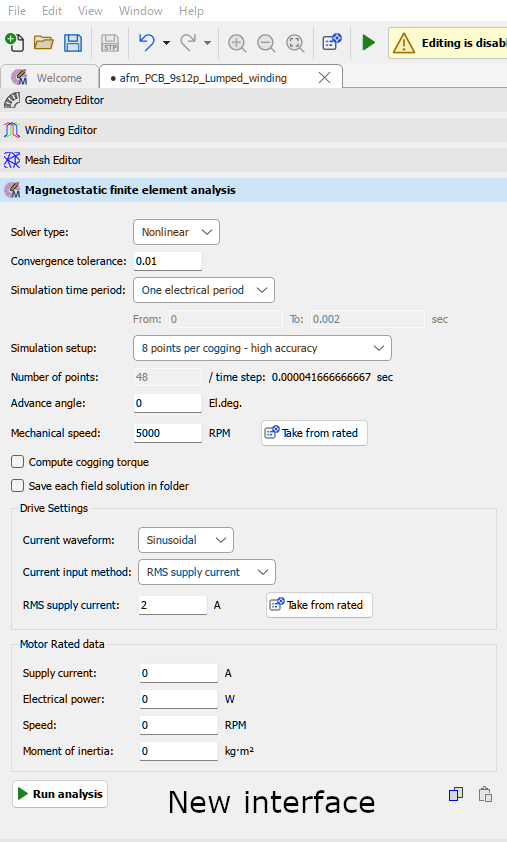Click the disabled From time field
507x842 pixels.
[x=226, y=319]
